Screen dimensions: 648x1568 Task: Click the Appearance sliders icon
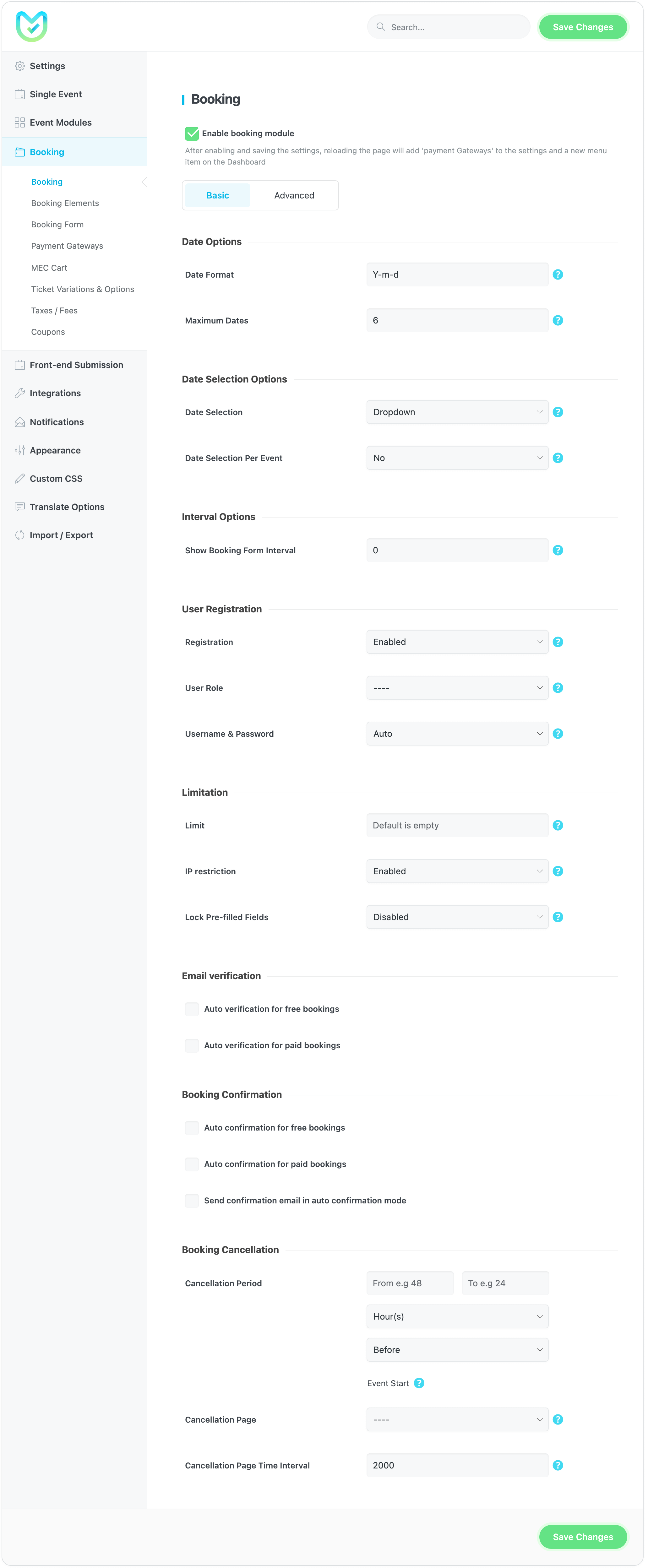19,450
